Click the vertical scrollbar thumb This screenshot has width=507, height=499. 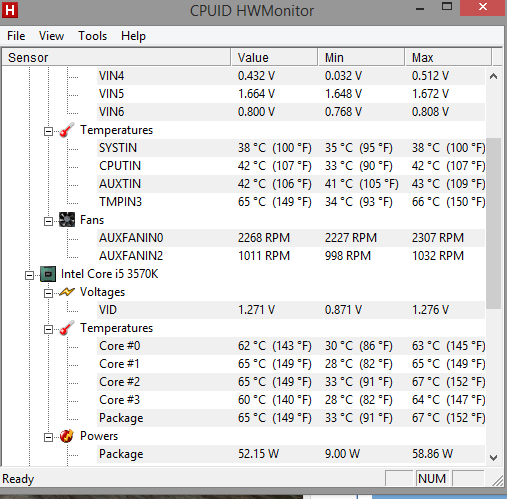494,223
